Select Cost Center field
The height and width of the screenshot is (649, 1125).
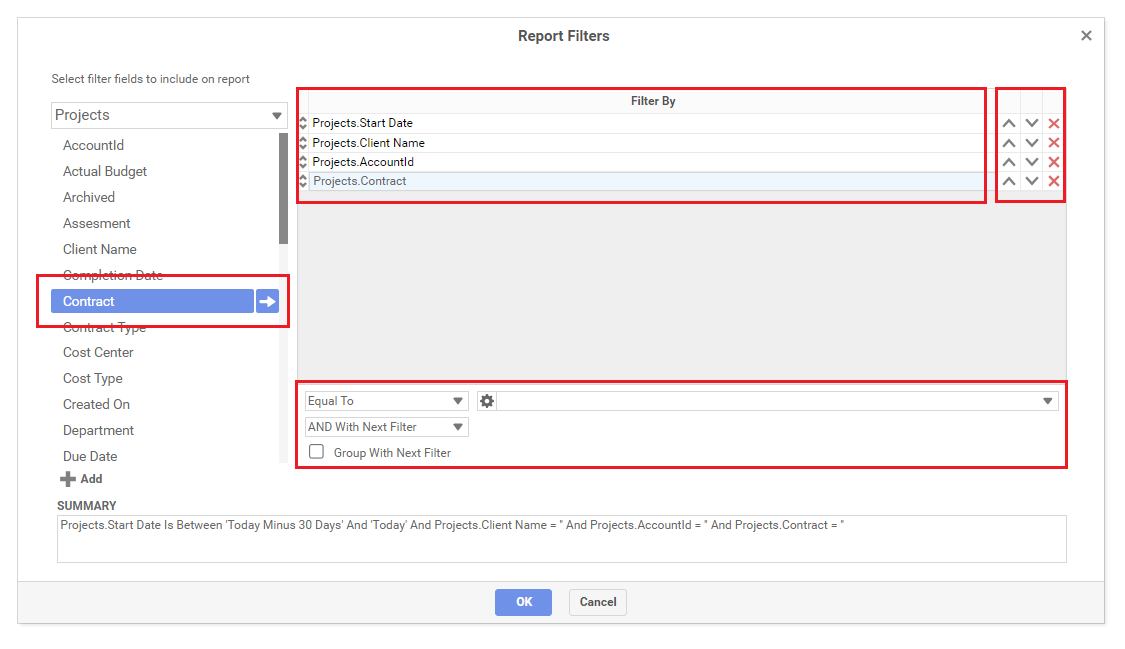click(x=98, y=353)
